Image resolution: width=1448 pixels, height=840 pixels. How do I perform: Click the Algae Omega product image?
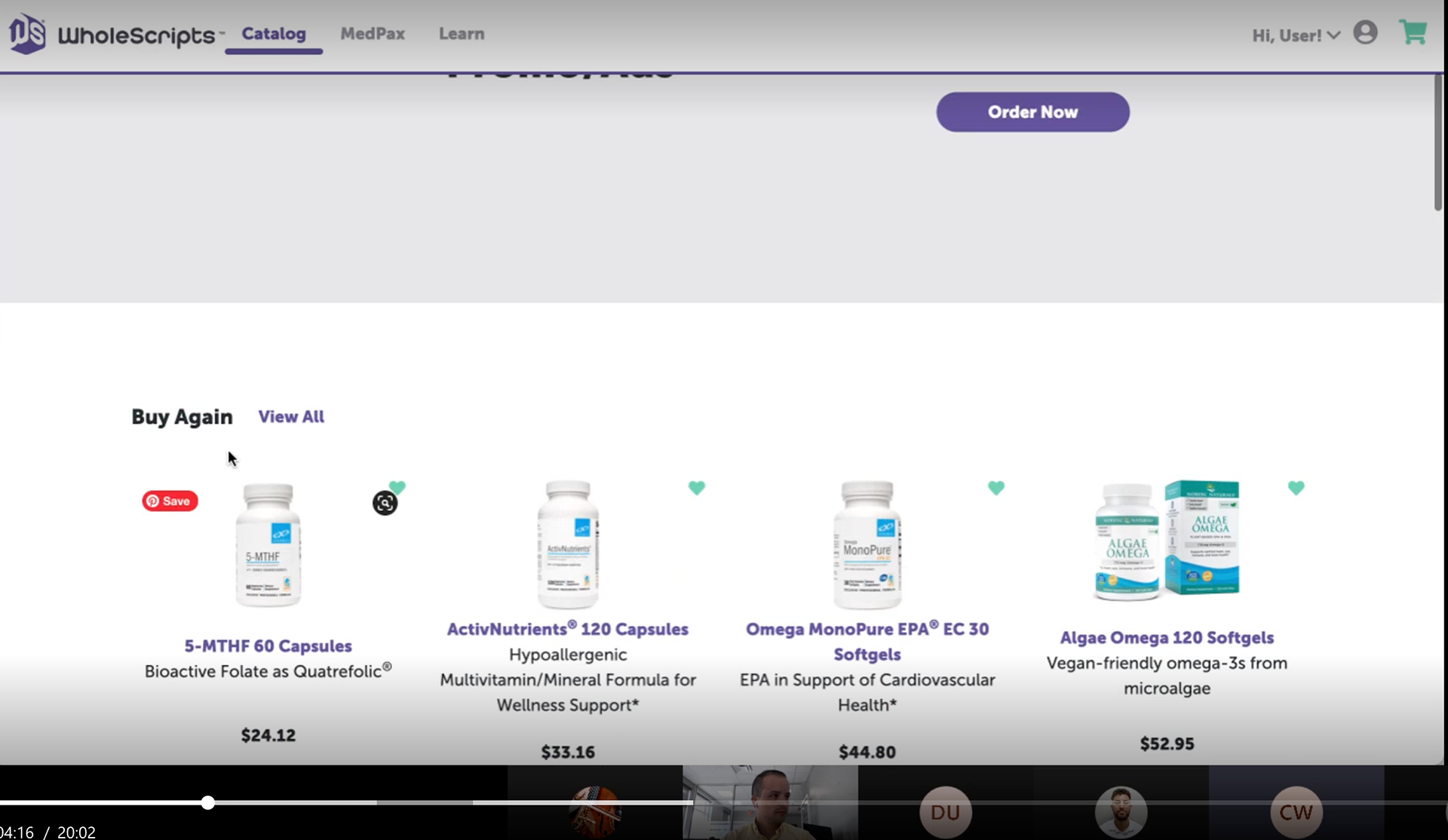click(x=1167, y=540)
